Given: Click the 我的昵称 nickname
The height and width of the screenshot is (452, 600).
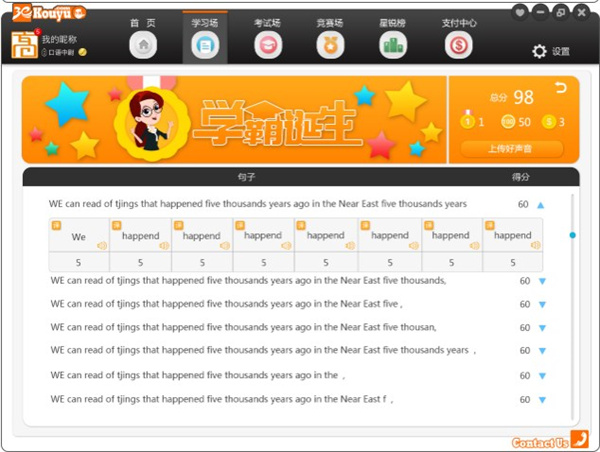Looking at the screenshot, I should [x=59, y=39].
